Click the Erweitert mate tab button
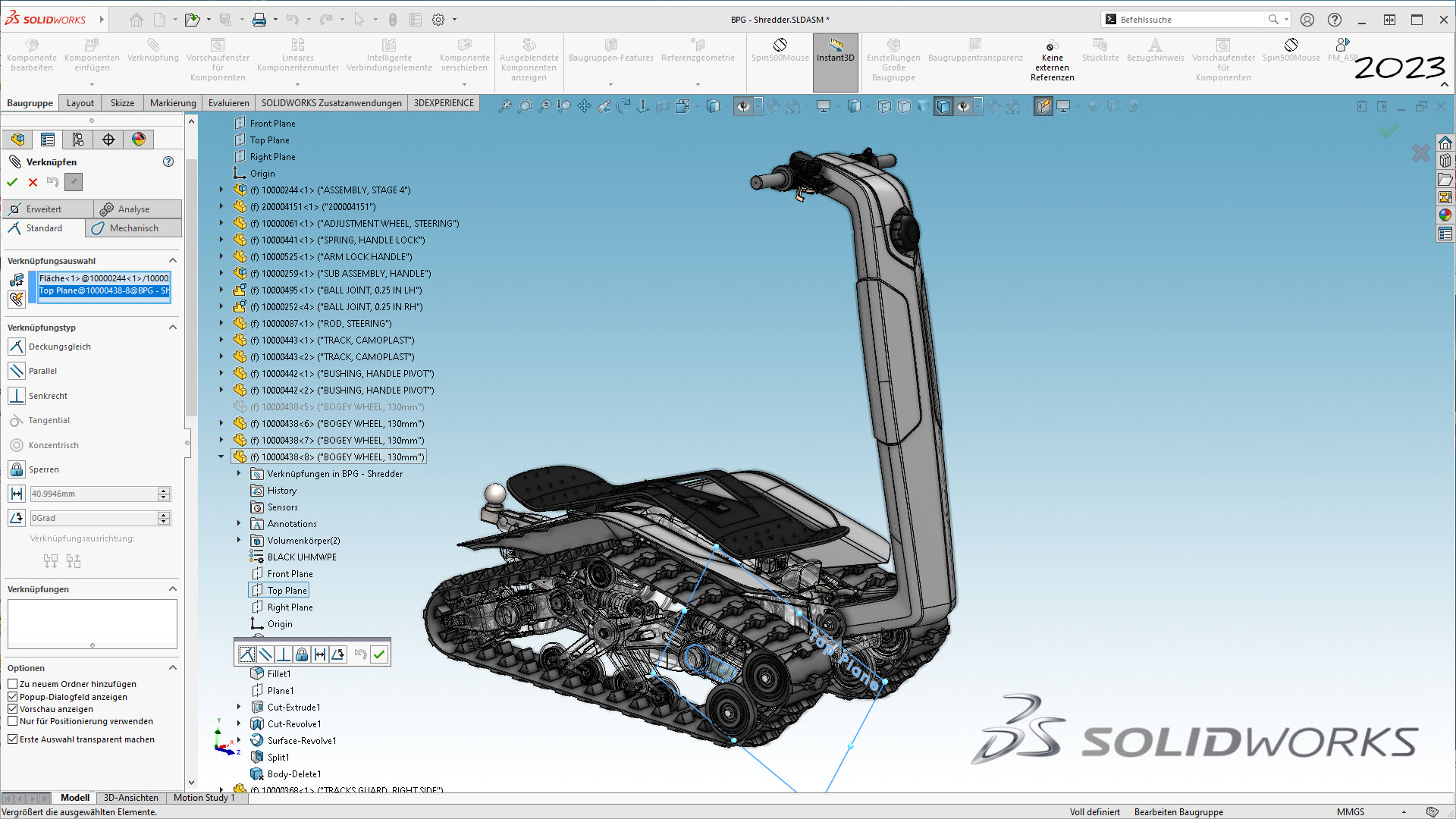1456x819 pixels. 48,209
